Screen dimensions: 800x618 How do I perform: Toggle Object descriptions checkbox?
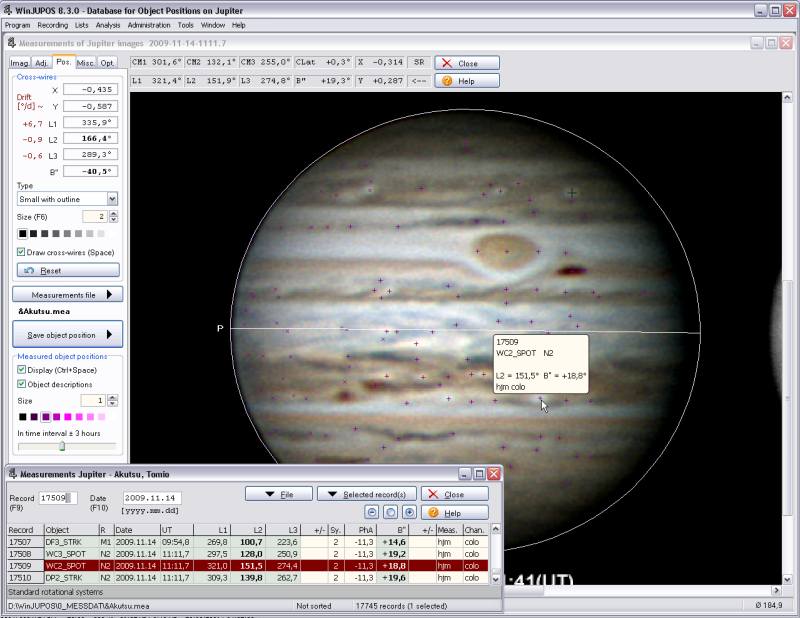(x=21, y=384)
